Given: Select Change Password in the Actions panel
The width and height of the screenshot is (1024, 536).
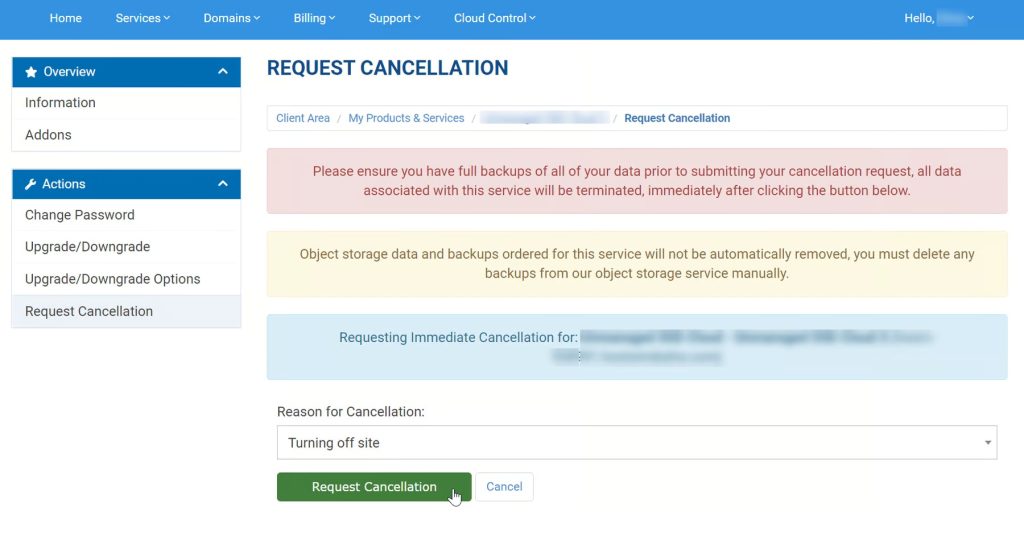Looking at the screenshot, I should (x=80, y=215).
